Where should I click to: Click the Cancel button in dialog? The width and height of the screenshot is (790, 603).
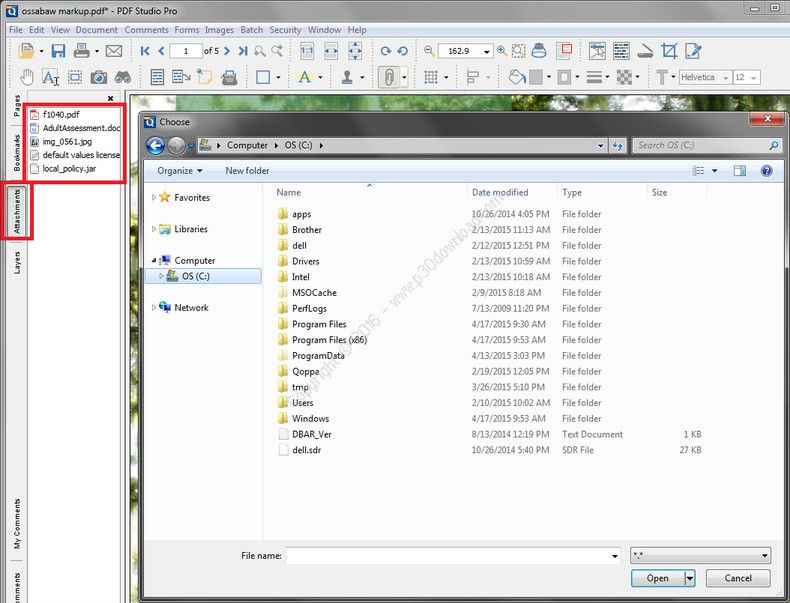pyautogui.click(x=738, y=578)
